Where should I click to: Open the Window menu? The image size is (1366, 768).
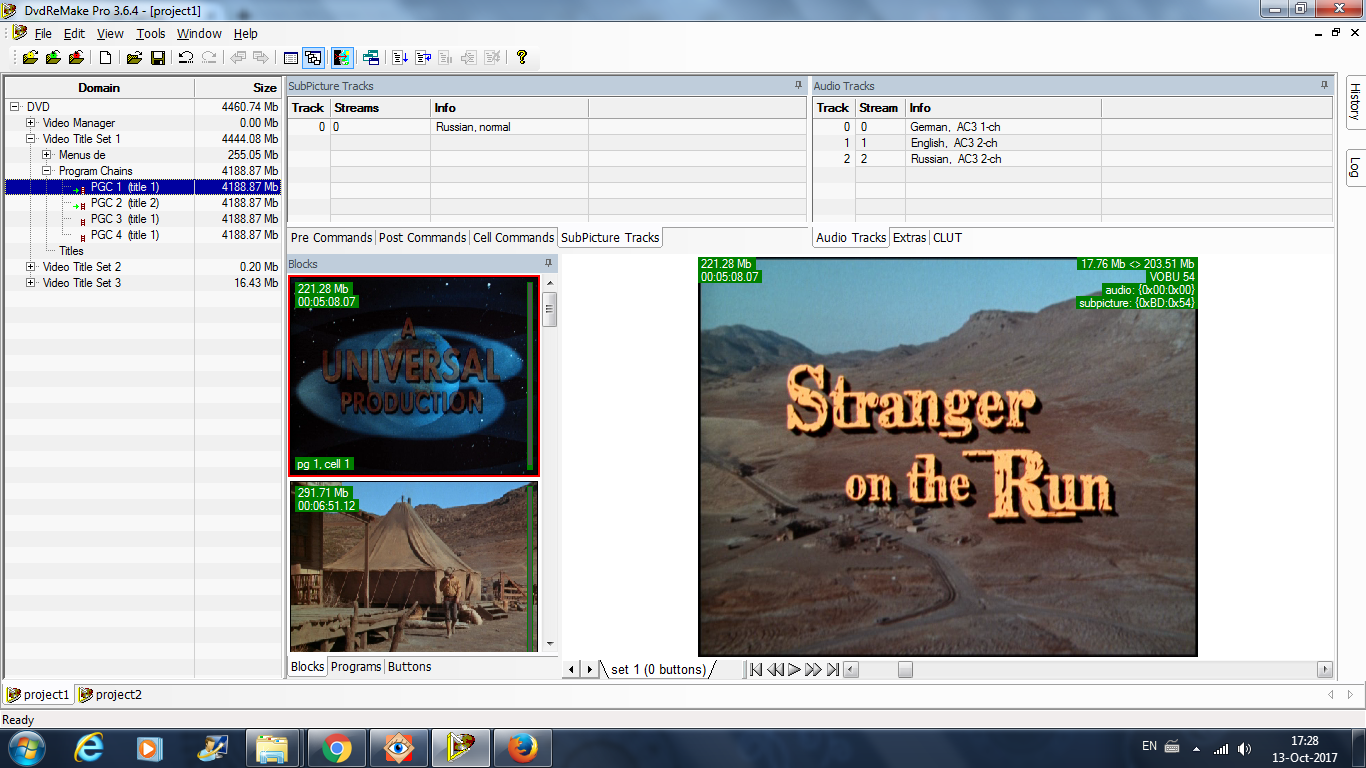point(199,33)
